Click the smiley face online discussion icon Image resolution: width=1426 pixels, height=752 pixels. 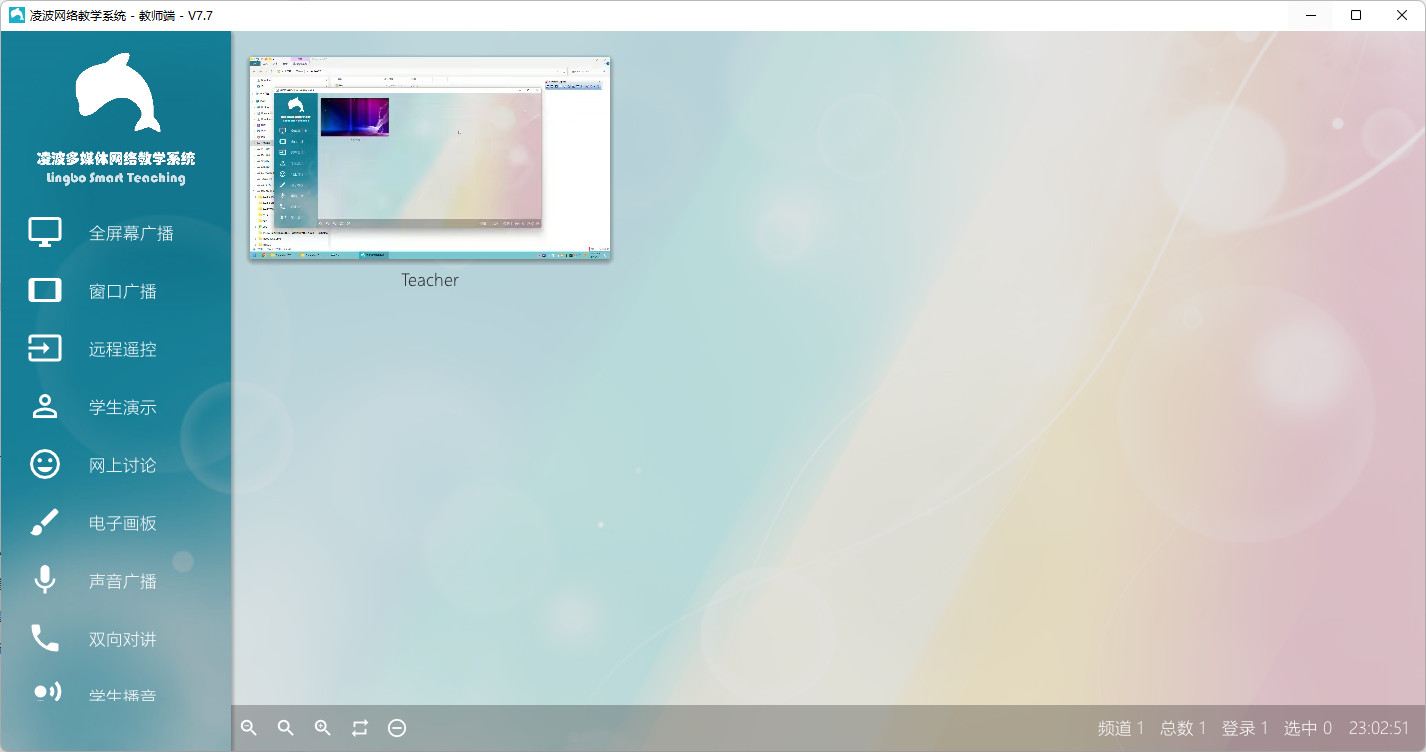pos(45,465)
